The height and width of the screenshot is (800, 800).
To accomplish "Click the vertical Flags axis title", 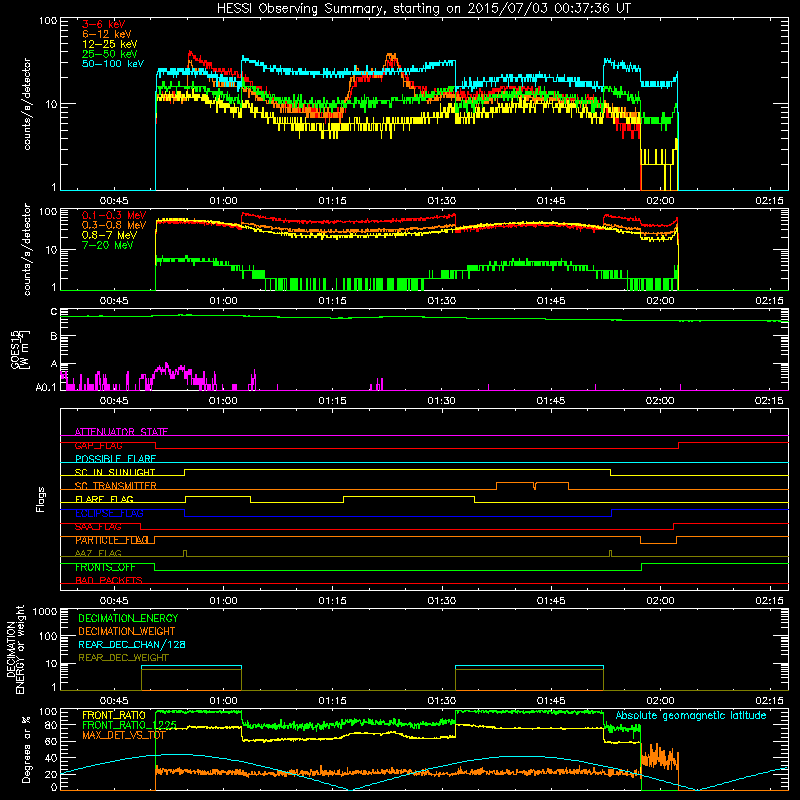I will click(41, 499).
